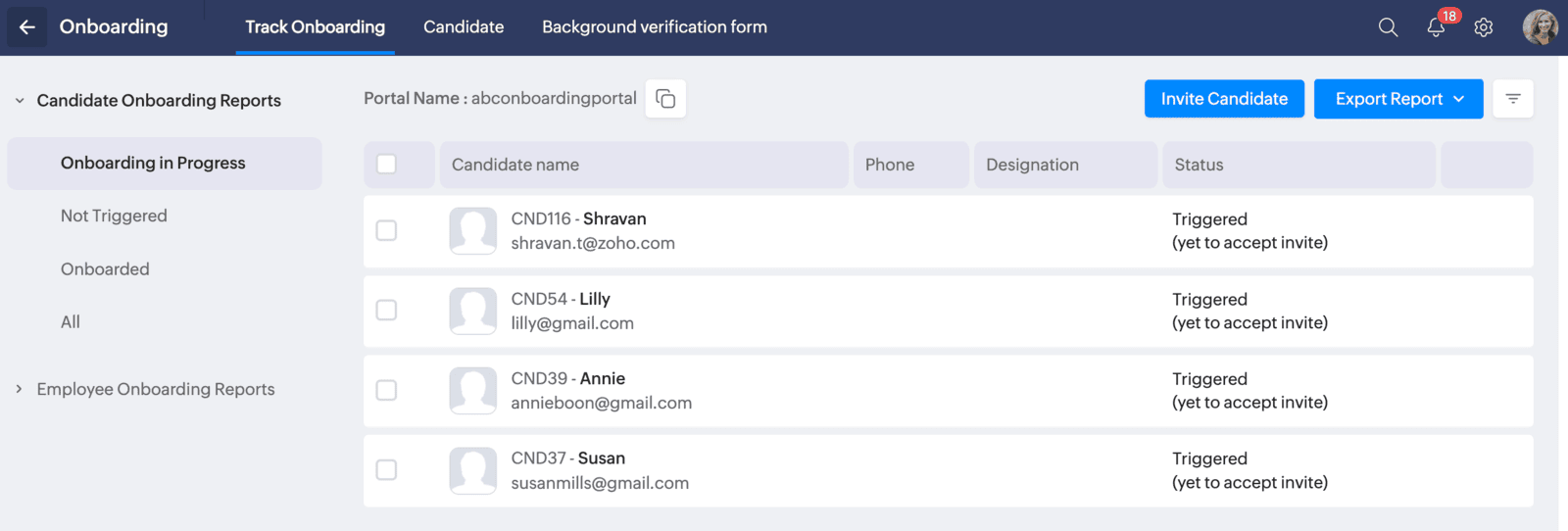The width and height of the screenshot is (1568, 531).
Task: Click the Invite Candidate button
Action: pyautogui.click(x=1224, y=99)
